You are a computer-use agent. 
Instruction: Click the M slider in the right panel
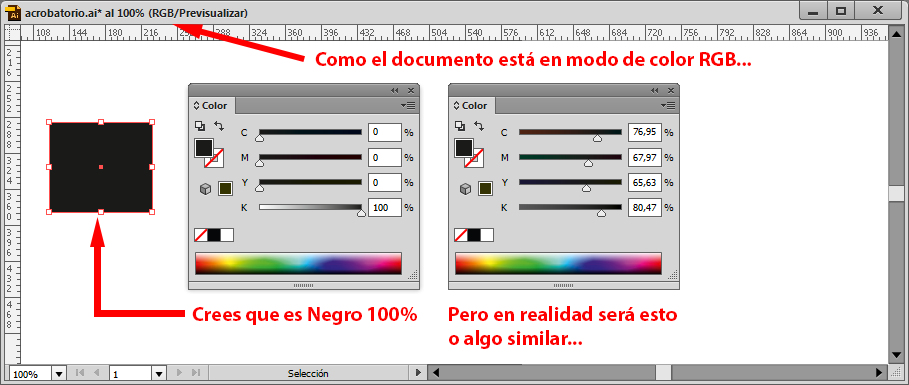coord(570,157)
